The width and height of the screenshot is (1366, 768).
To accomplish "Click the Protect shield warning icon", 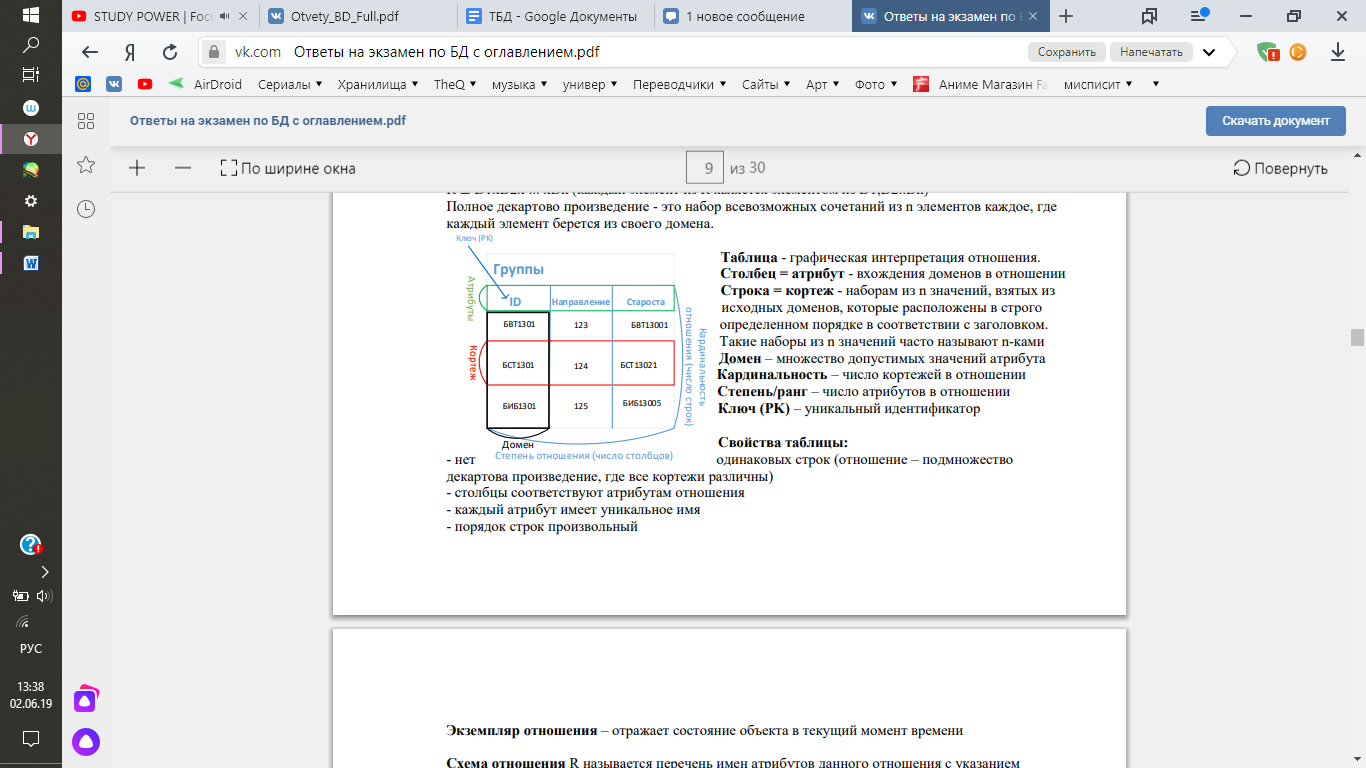I will [1269, 52].
